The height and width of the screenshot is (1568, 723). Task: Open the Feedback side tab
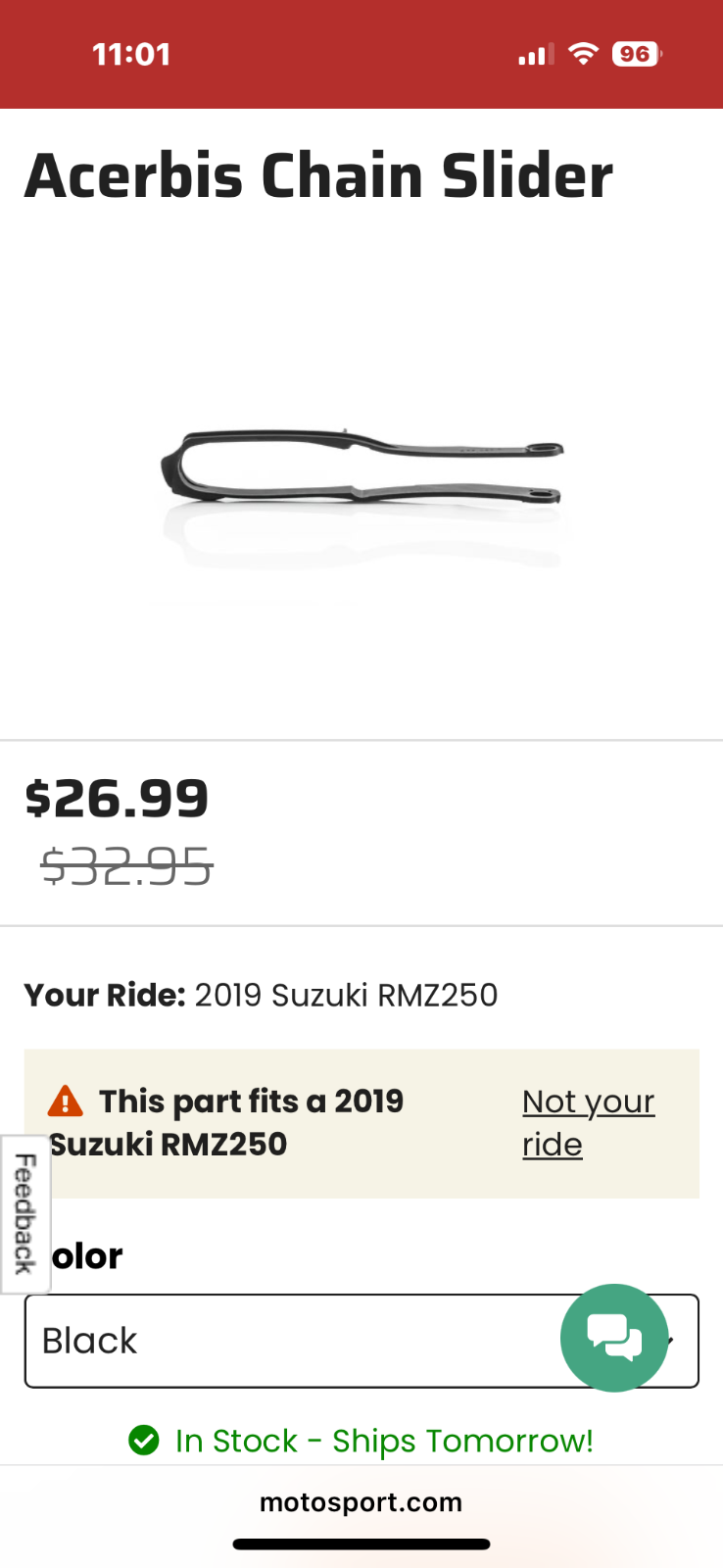25,1214
